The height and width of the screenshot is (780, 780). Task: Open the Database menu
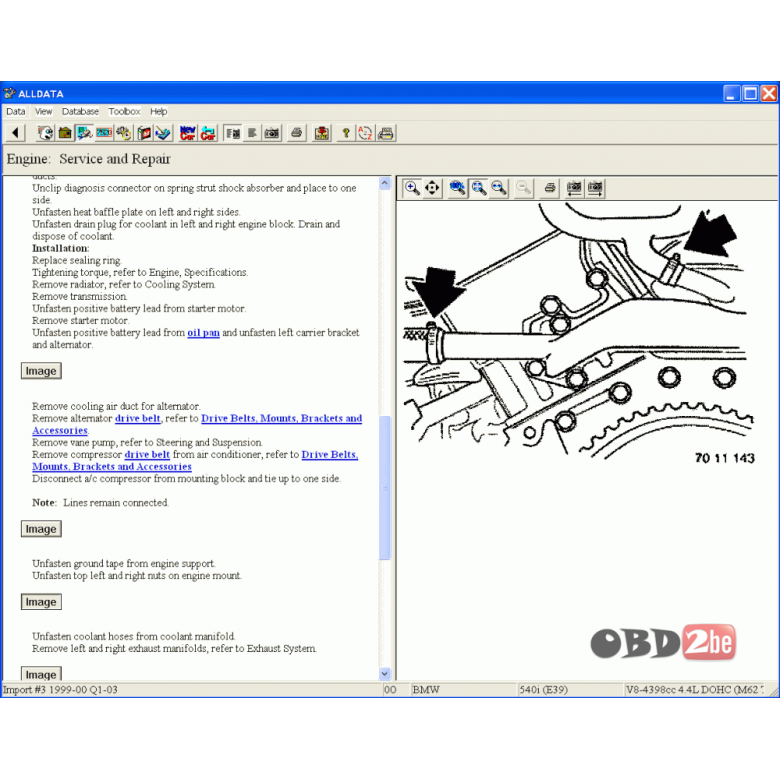click(80, 111)
